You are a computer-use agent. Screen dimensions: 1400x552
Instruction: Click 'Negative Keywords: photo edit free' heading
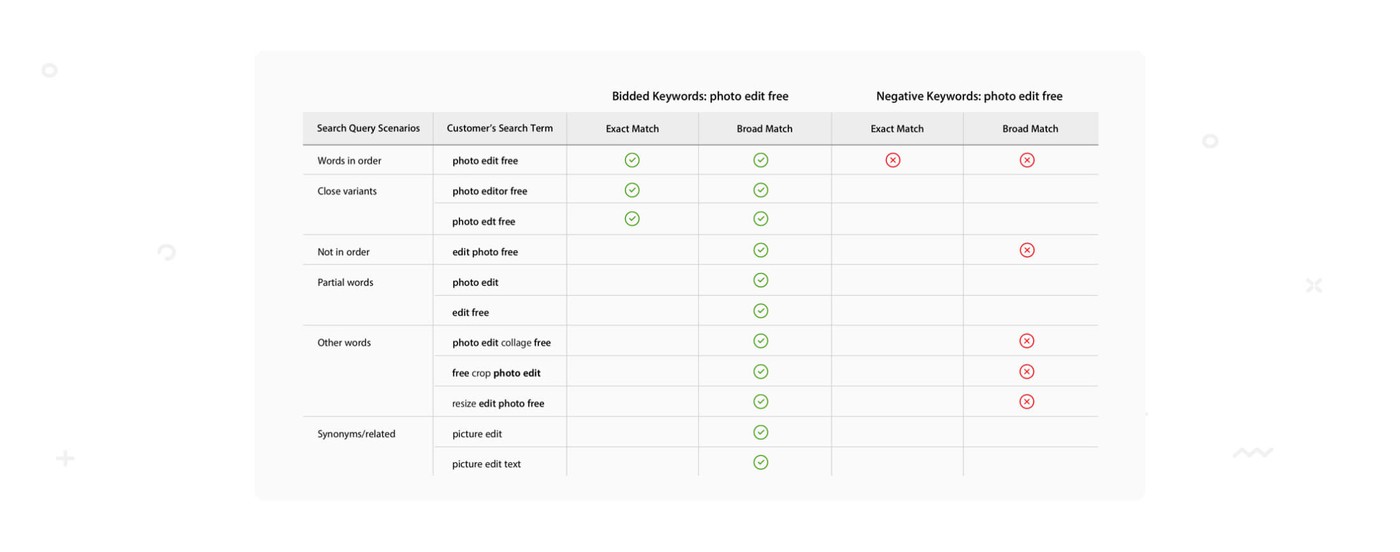pos(969,97)
